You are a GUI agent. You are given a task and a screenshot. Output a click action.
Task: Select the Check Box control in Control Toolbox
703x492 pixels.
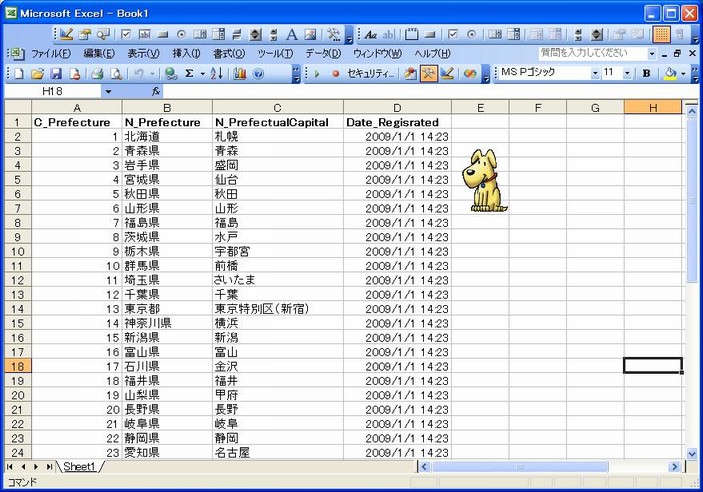(126, 35)
